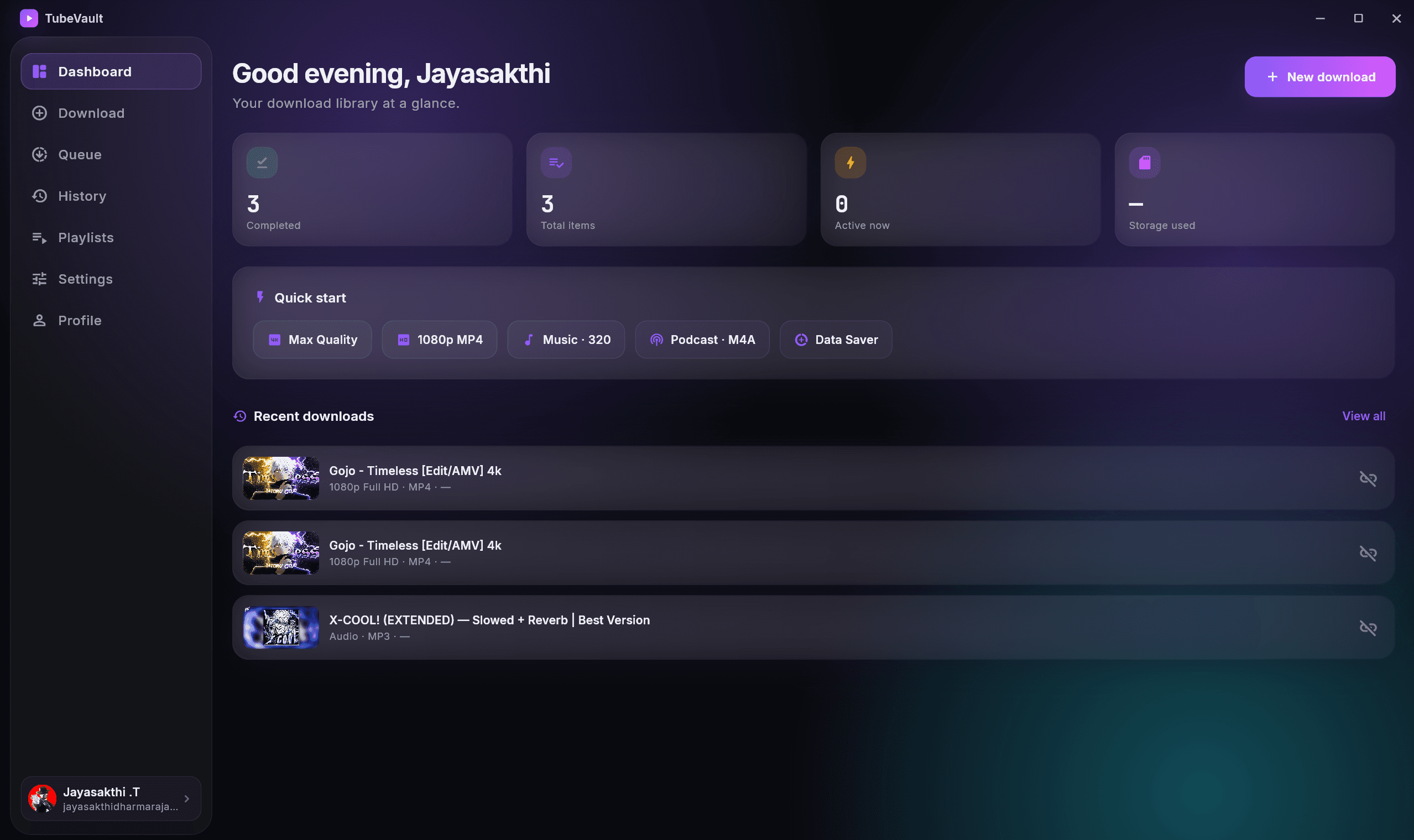Start a New download

1319,76
